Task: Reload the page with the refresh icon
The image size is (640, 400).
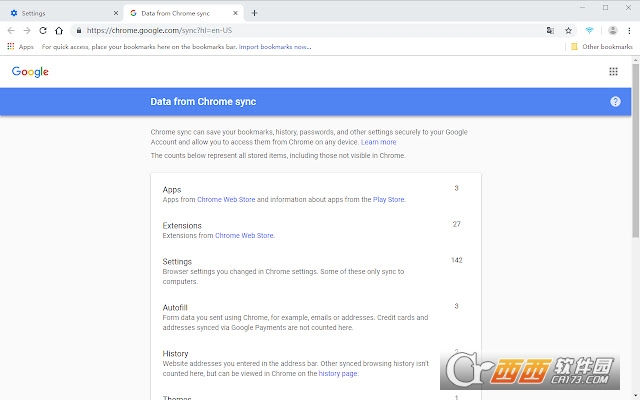Action: 43,31
